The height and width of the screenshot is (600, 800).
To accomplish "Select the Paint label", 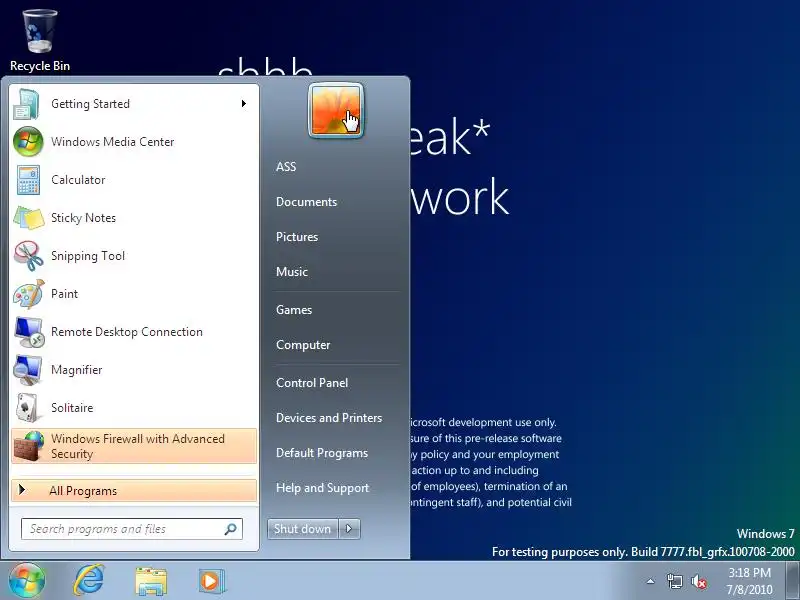I will 64,294.
